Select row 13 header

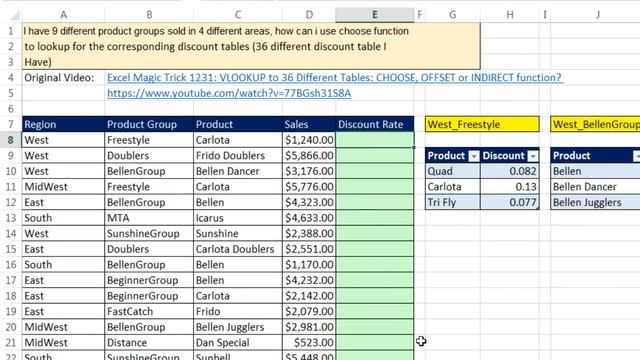point(11,218)
